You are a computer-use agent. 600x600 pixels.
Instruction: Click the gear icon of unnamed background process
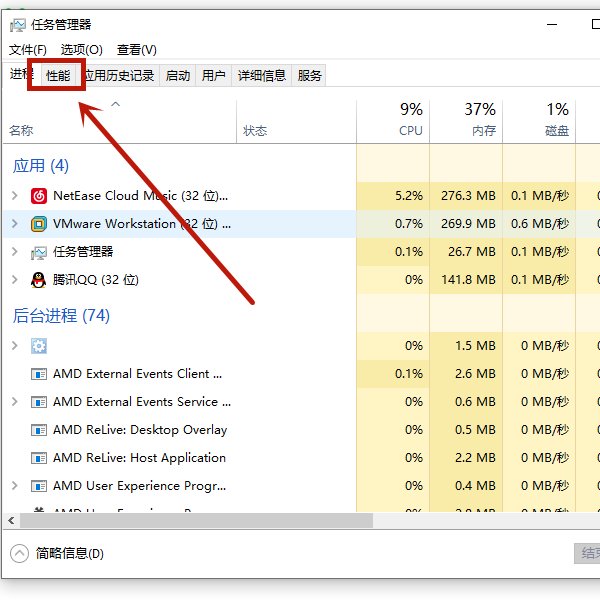(39, 346)
